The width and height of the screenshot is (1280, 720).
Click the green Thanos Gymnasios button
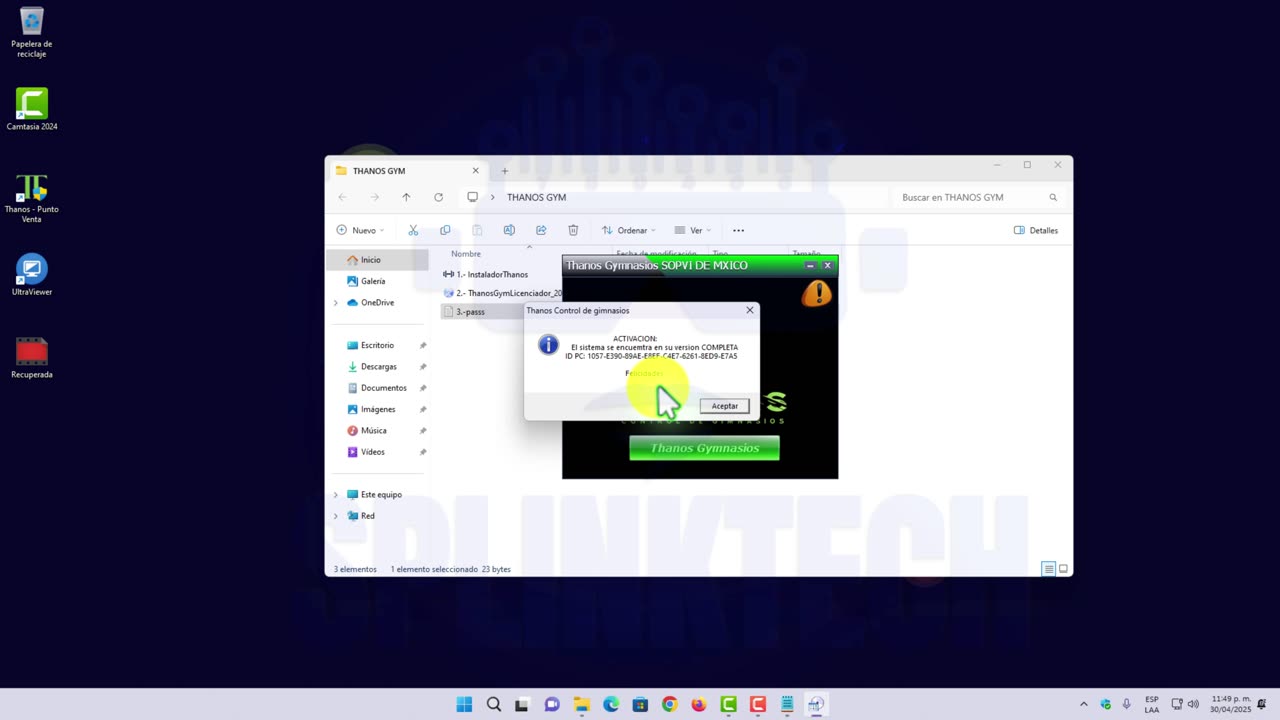click(x=704, y=448)
